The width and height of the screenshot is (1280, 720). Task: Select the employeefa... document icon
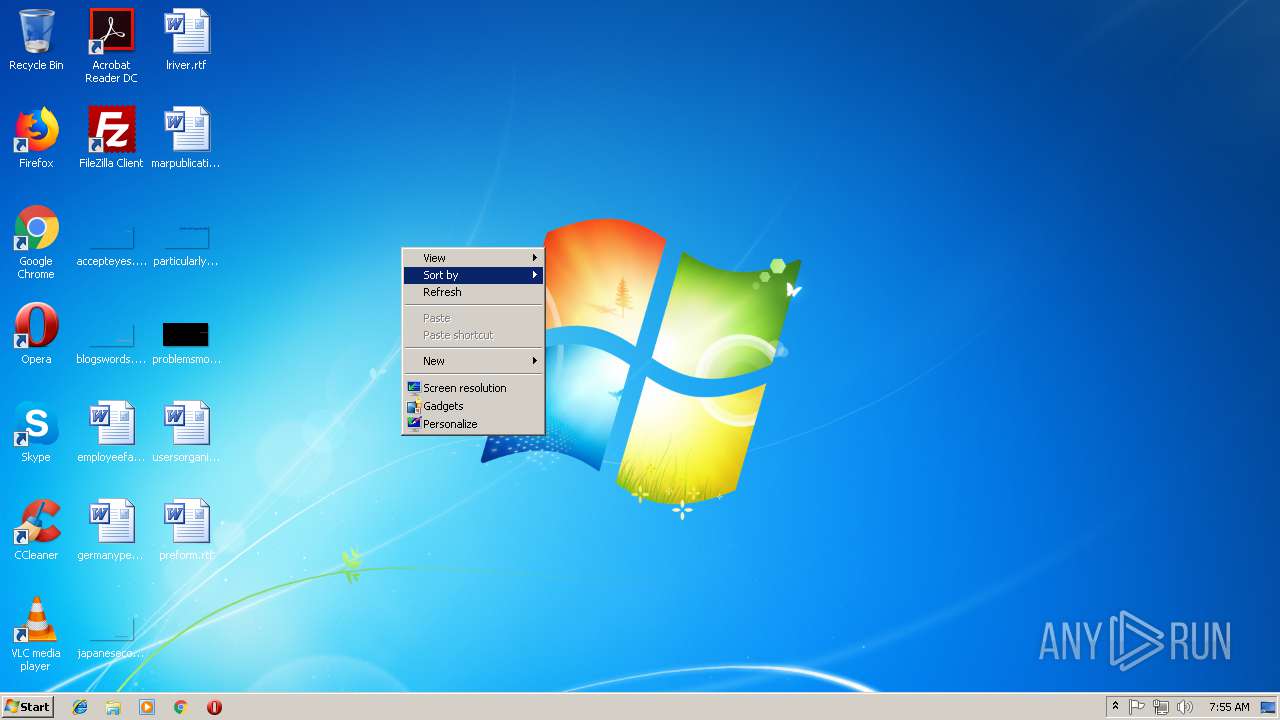click(111, 432)
